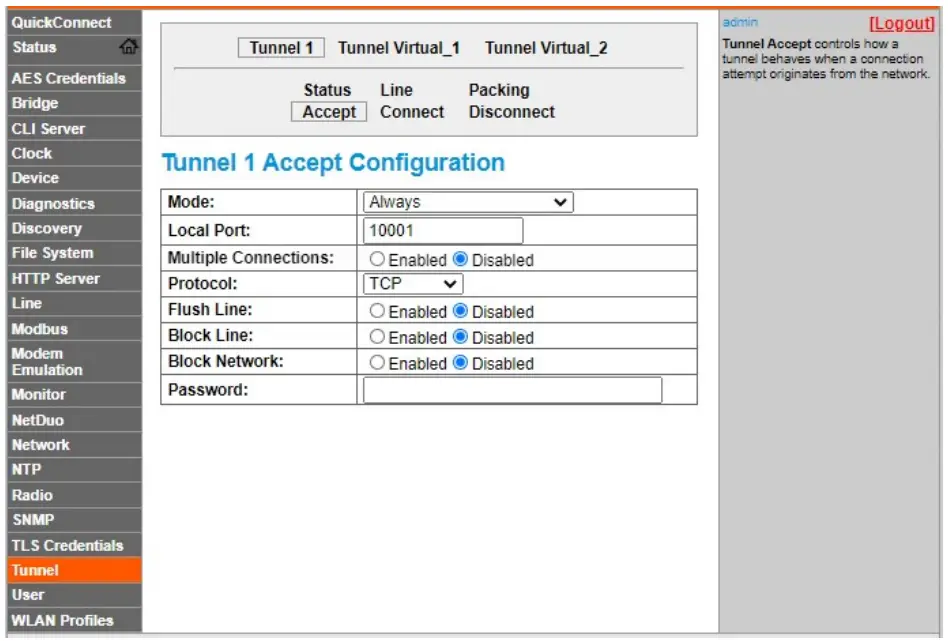Open the Packing sub-tab

(x=499, y=90)
